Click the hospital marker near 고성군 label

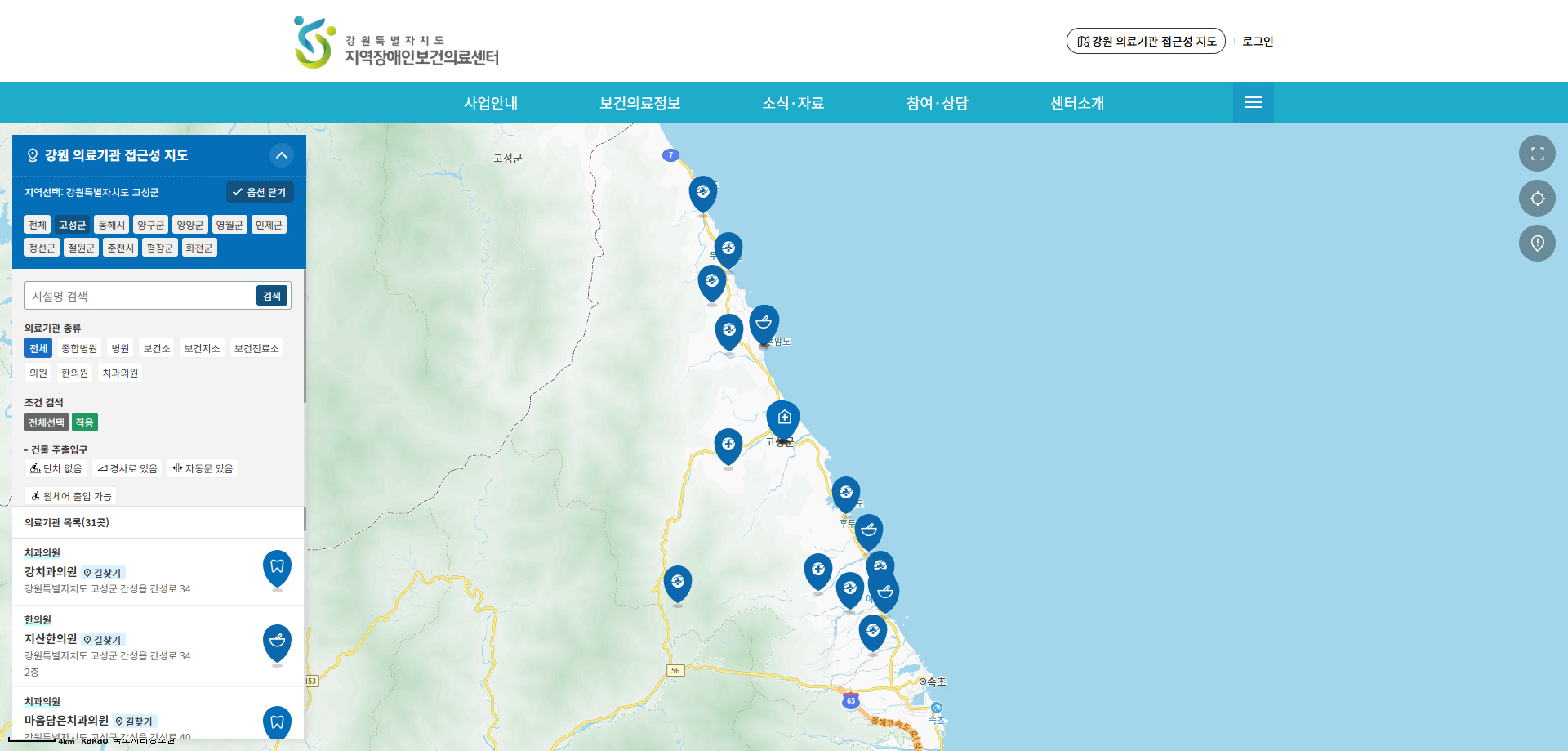783,419
